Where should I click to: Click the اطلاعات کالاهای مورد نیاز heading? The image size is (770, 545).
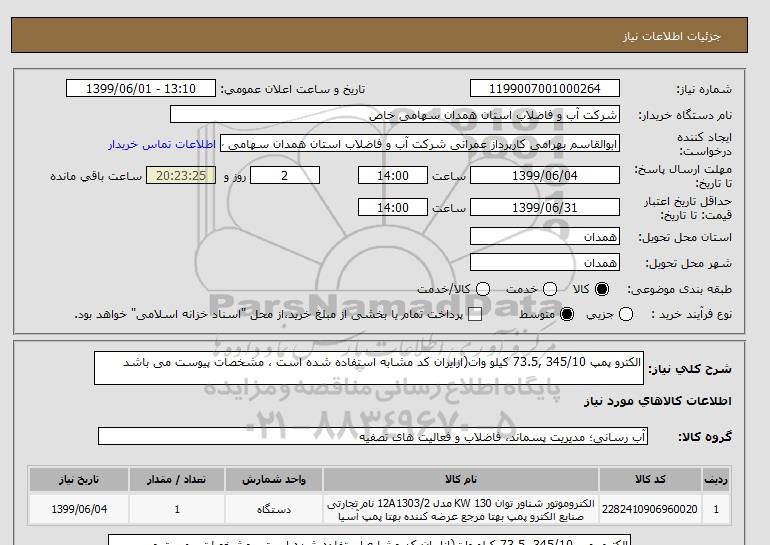click(658, 401)
